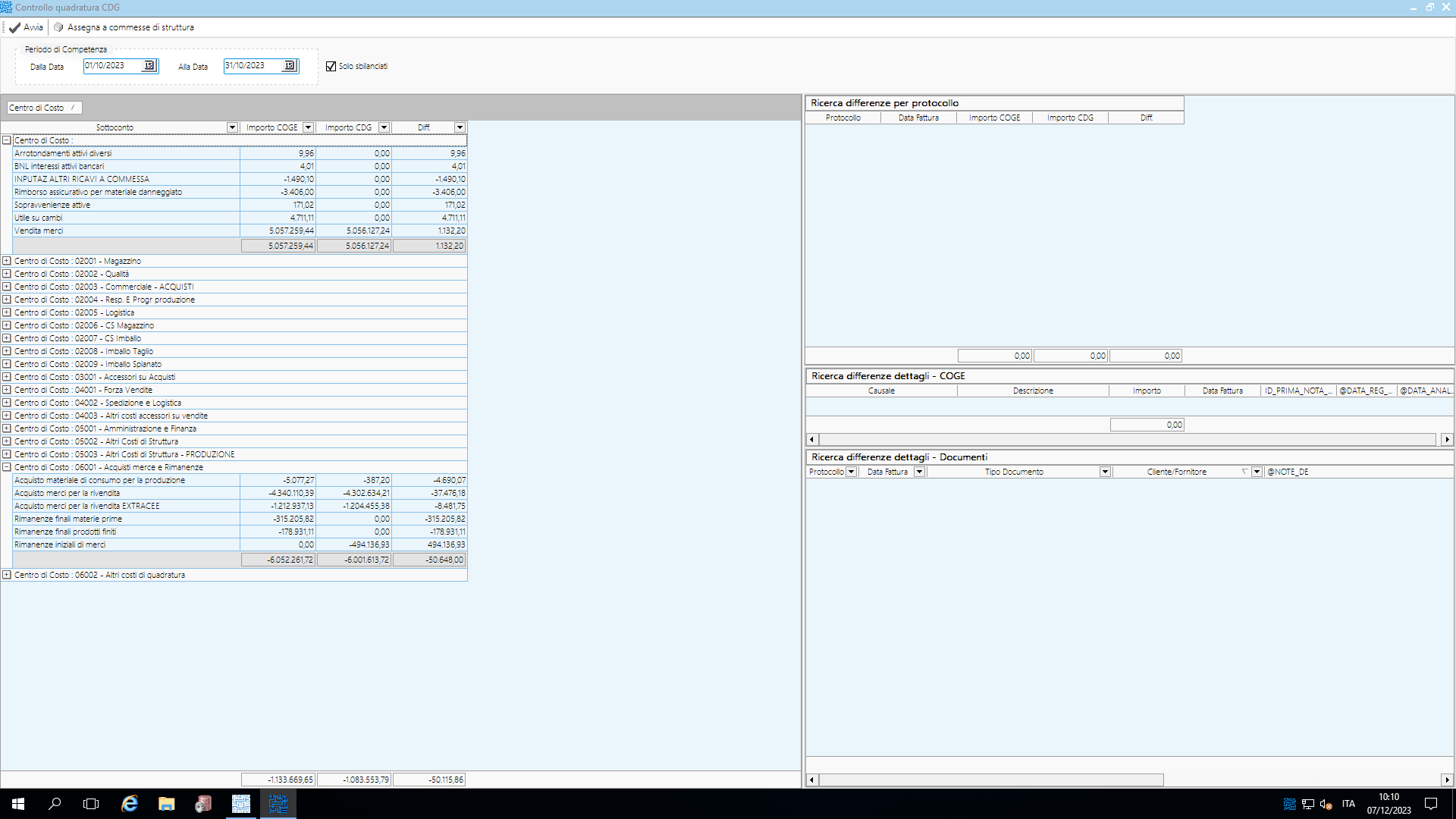Click the COGE details scroll-right arrow
This screenshot has width=1456, height=819.
tap(1447, 439)
